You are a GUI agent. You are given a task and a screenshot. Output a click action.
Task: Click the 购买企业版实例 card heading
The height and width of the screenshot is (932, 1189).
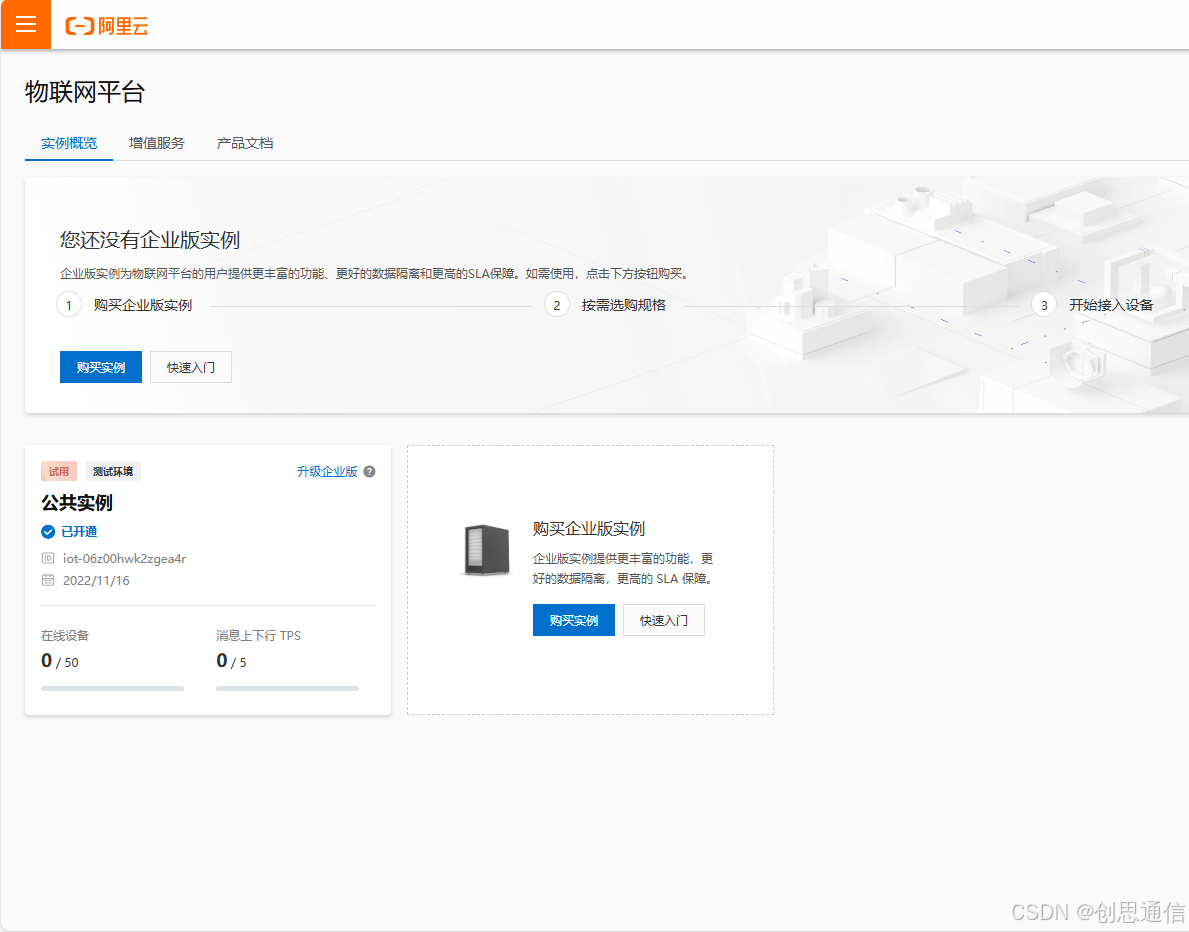click(588, 529)
